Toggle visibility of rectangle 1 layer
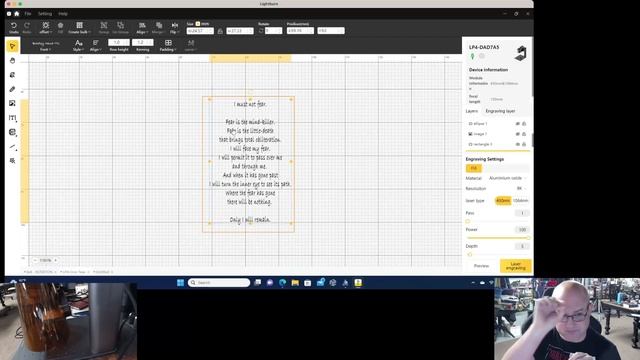Image resolution: width=640 pixels, height=360 pixels. pyautogui.click(x=518, y=144)
